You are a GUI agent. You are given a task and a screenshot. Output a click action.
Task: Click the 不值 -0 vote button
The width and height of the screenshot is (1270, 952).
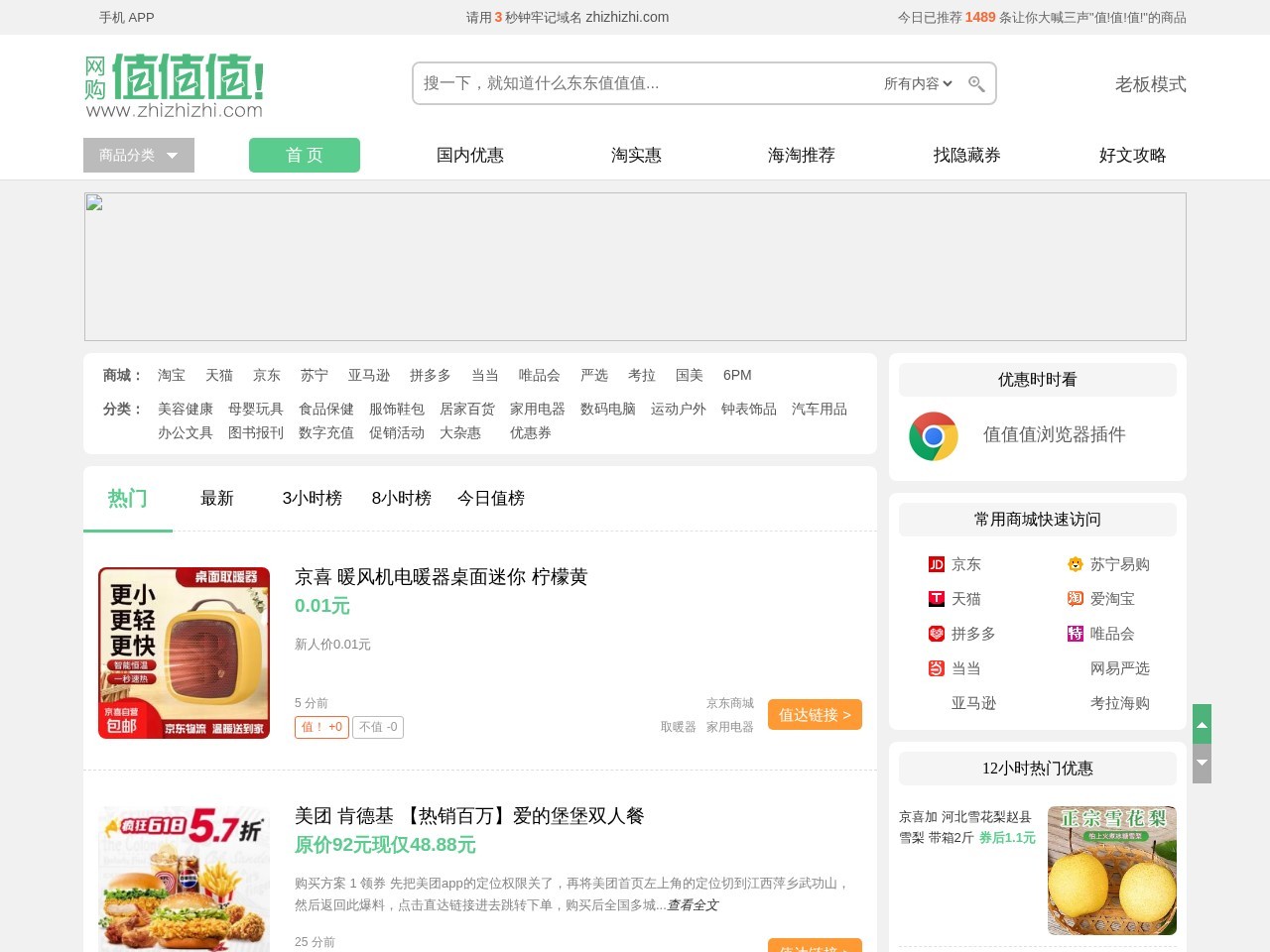(378, 727)
